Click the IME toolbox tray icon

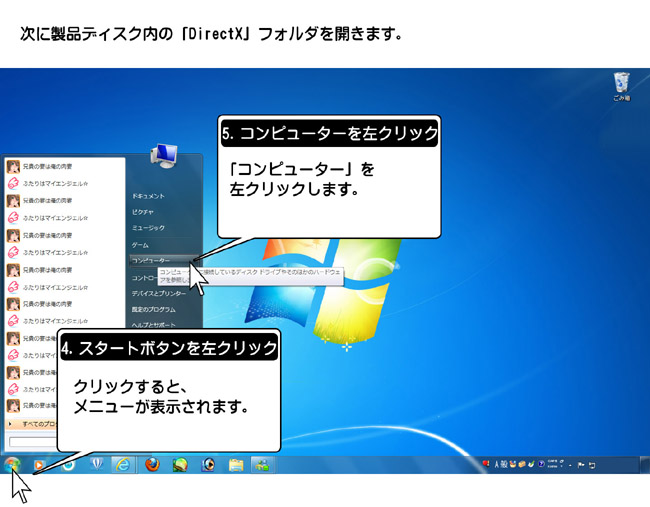click(522, 464)
